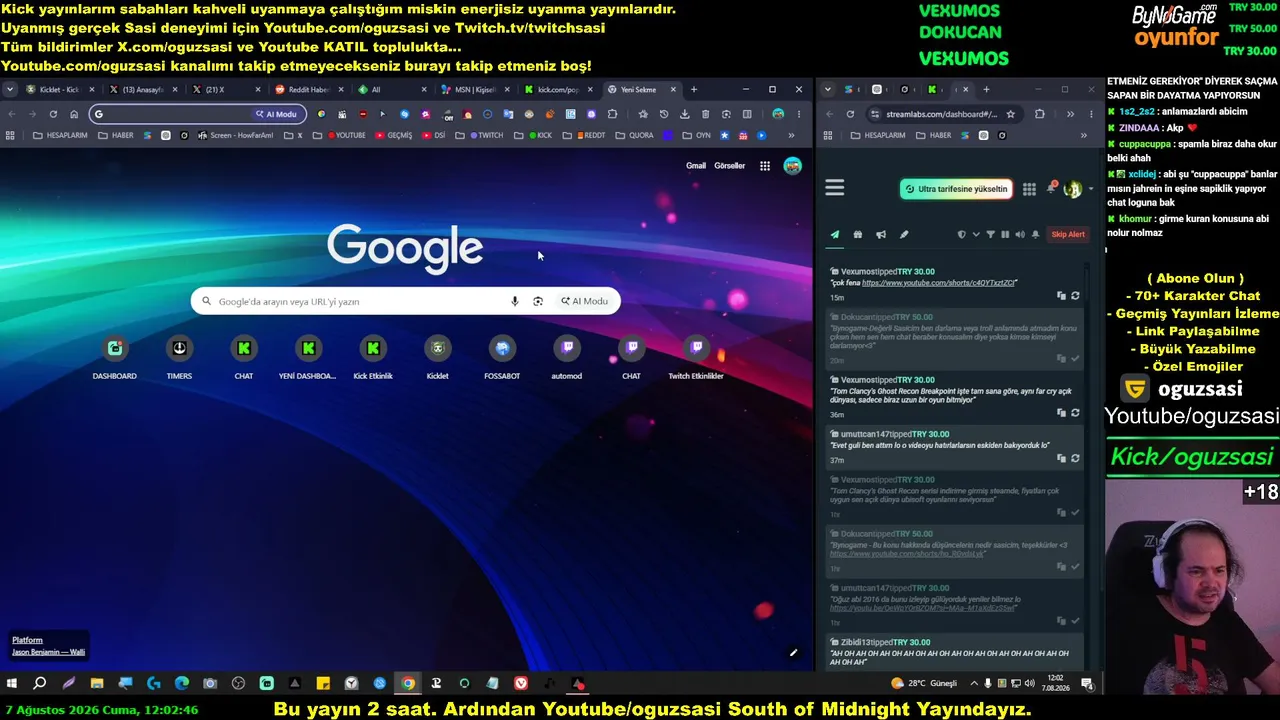Image resolution: width=1280 pixels, height=720 pixels.
Task: Customize the new tab page with pencil icon
Action: point(793,653)
